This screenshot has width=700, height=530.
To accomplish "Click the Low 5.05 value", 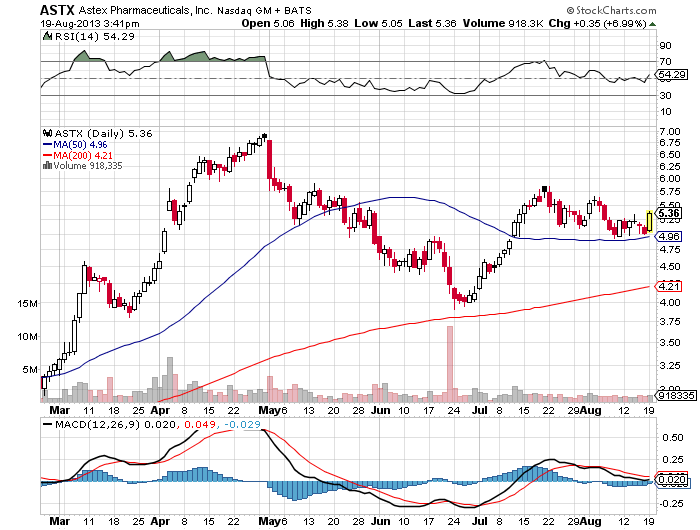I will click(379, 23).
